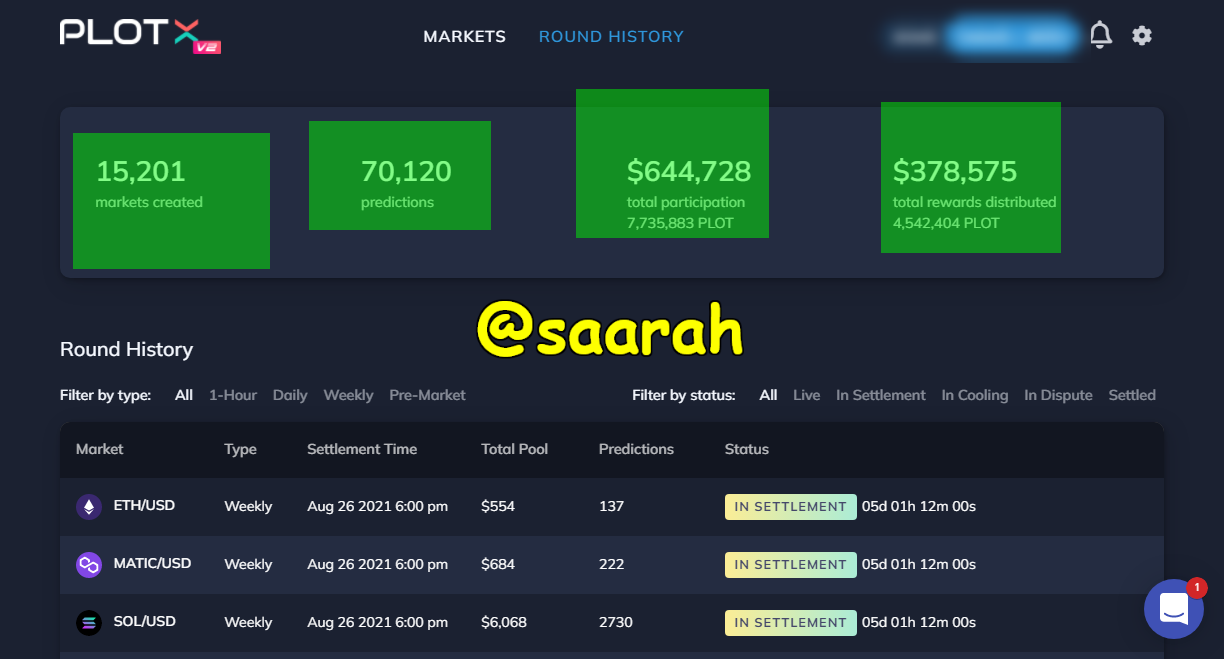
Task: Click the Round History section heading
Action: (x=126, y=350)
